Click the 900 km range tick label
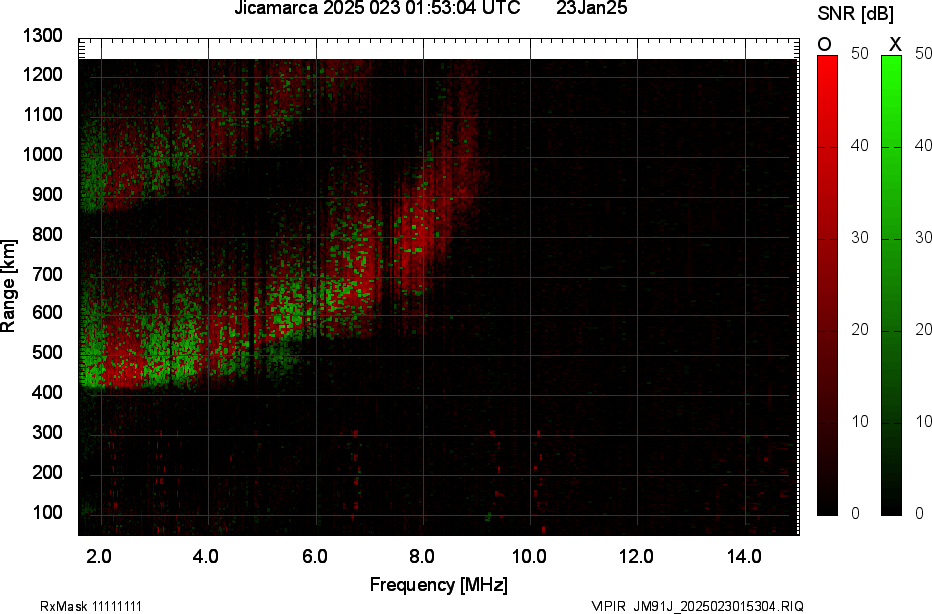 click(x=47, y=194)
